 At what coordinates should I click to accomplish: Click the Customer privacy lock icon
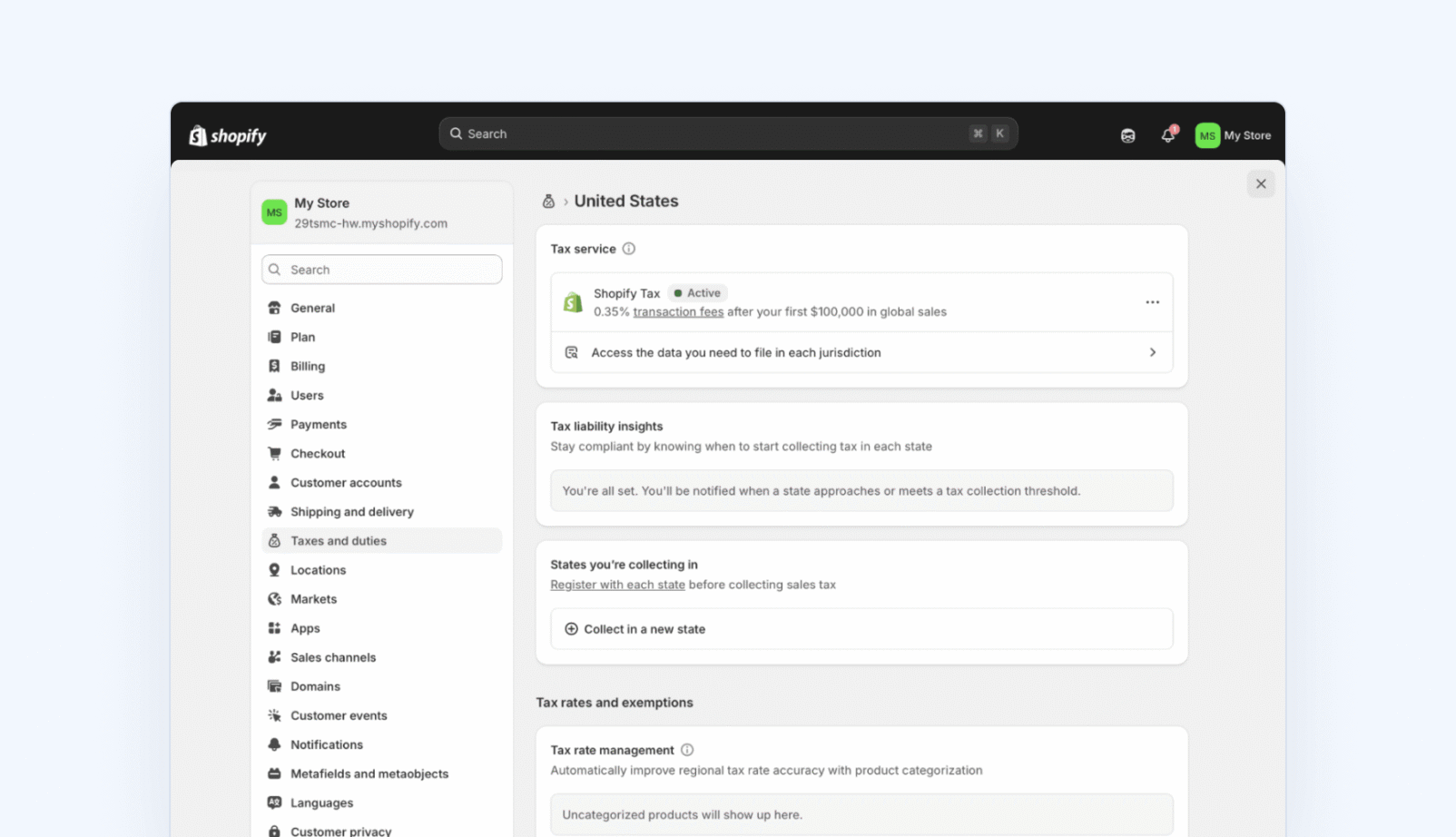point(274,831)
